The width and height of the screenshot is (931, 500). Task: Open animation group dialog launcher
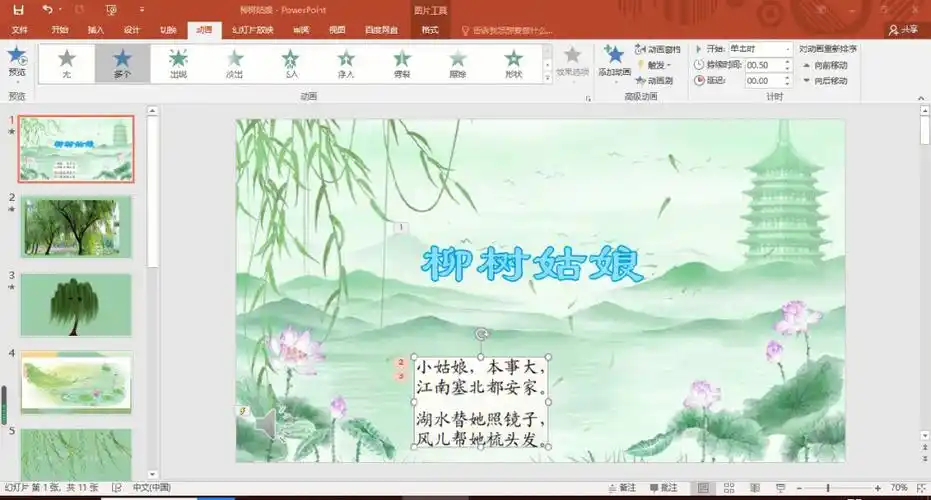coord(588,98)
